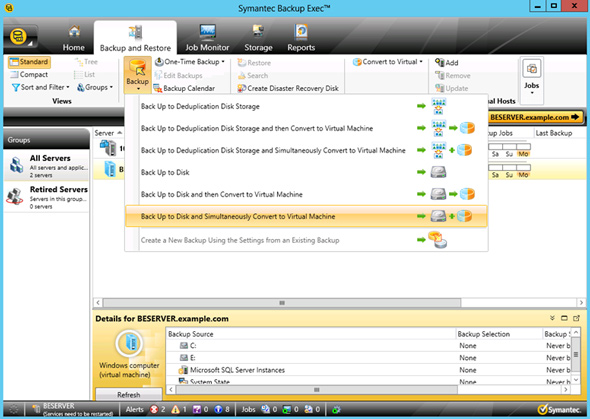Choose Back Up to Disk then Convert

pos(307,194)
